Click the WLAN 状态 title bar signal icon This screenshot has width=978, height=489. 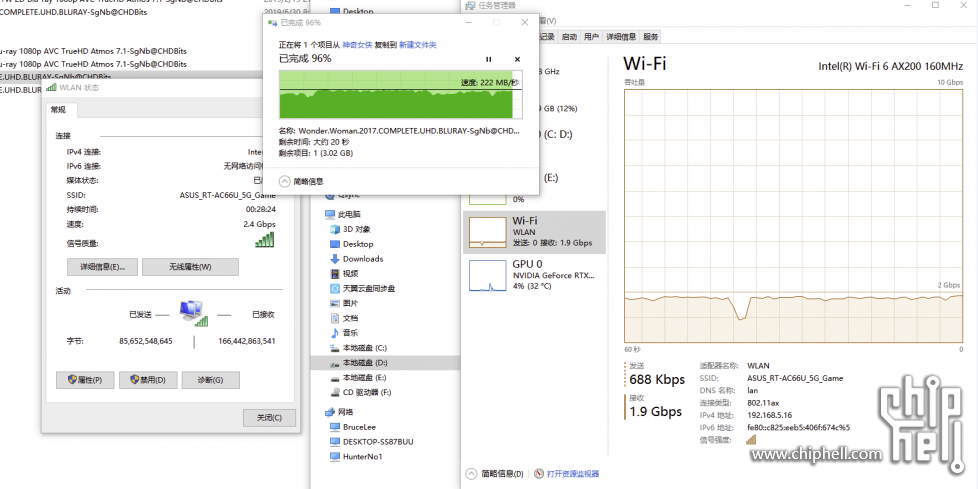coord(51,87)
